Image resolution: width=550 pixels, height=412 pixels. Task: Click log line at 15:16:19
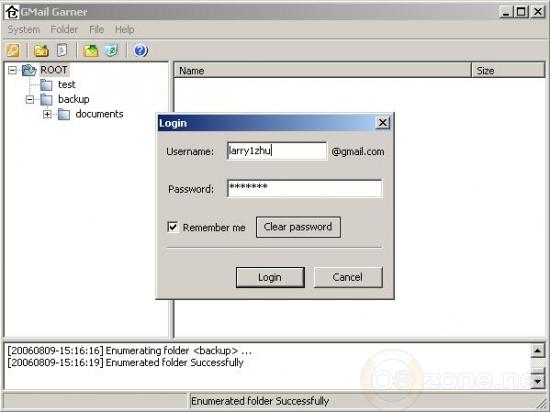[125, 363]
